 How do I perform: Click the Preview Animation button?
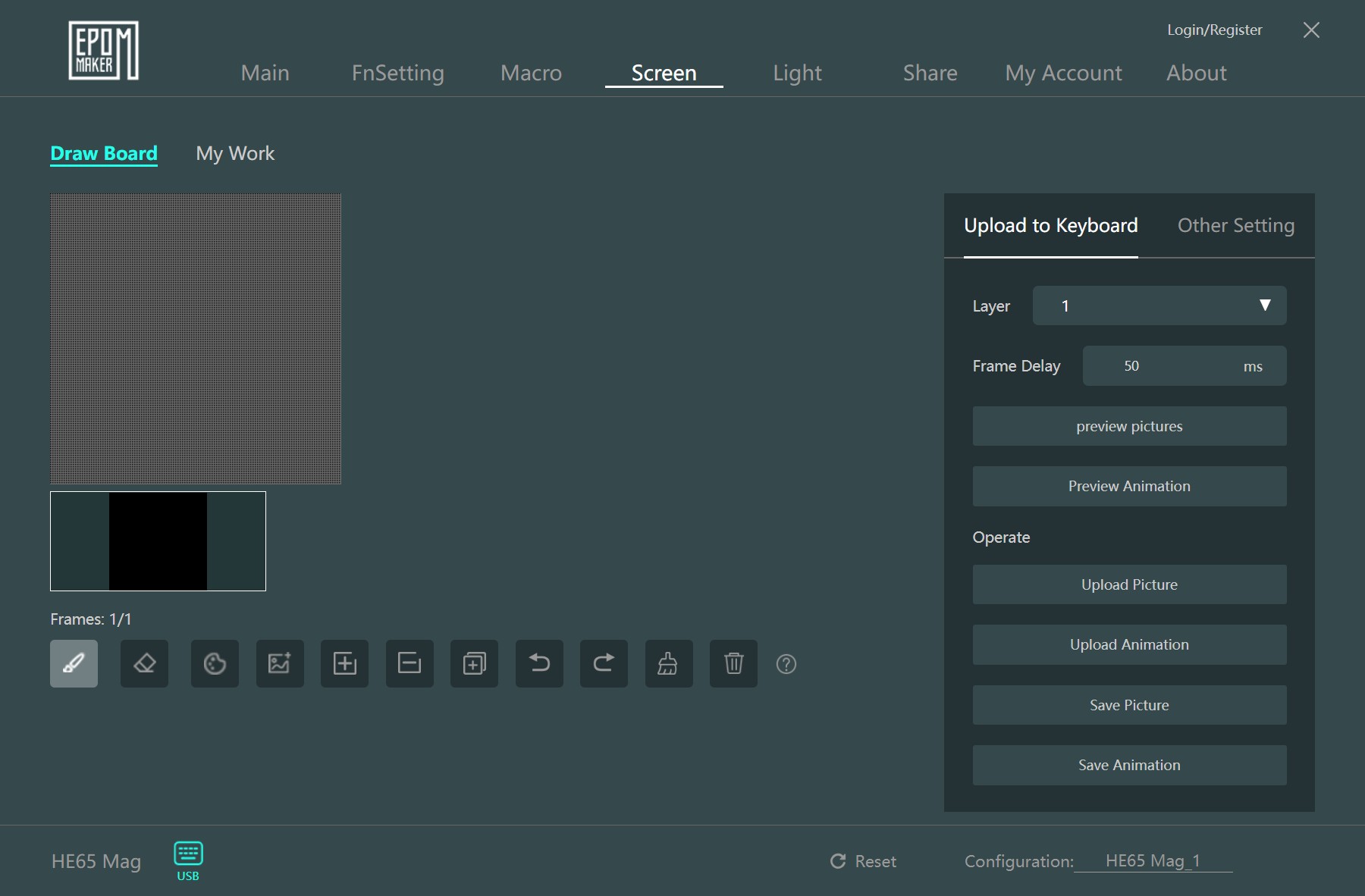tap(1130, 486)
